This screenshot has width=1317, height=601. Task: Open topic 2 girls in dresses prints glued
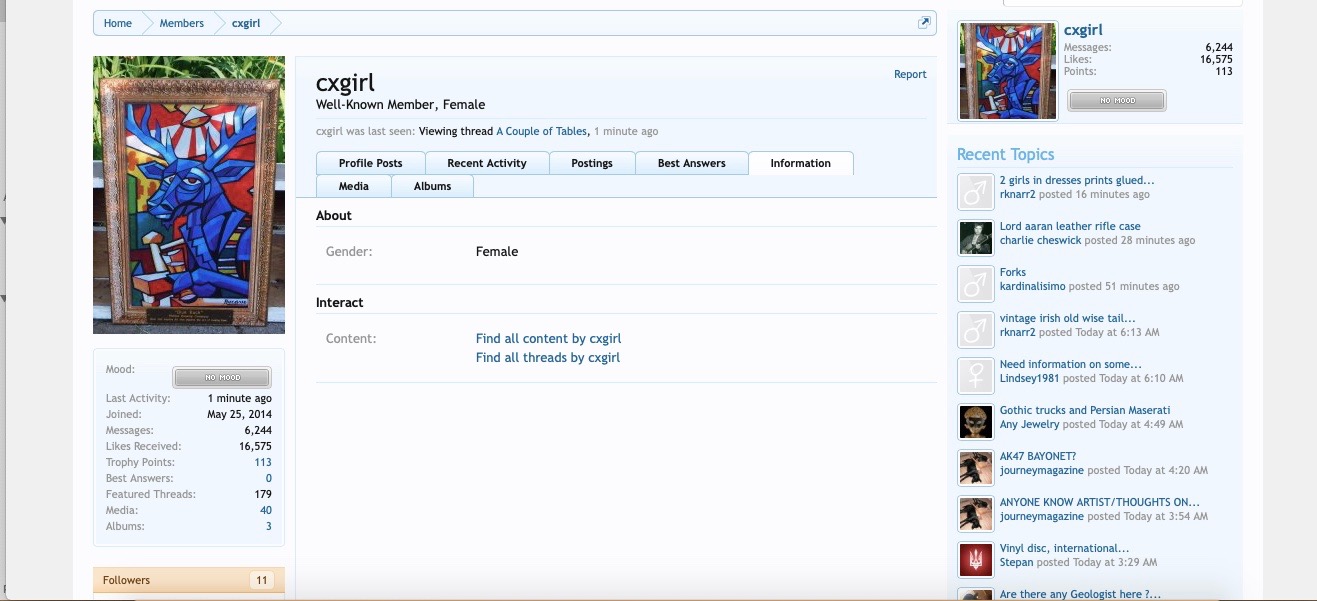click(x=1077, y=180)
